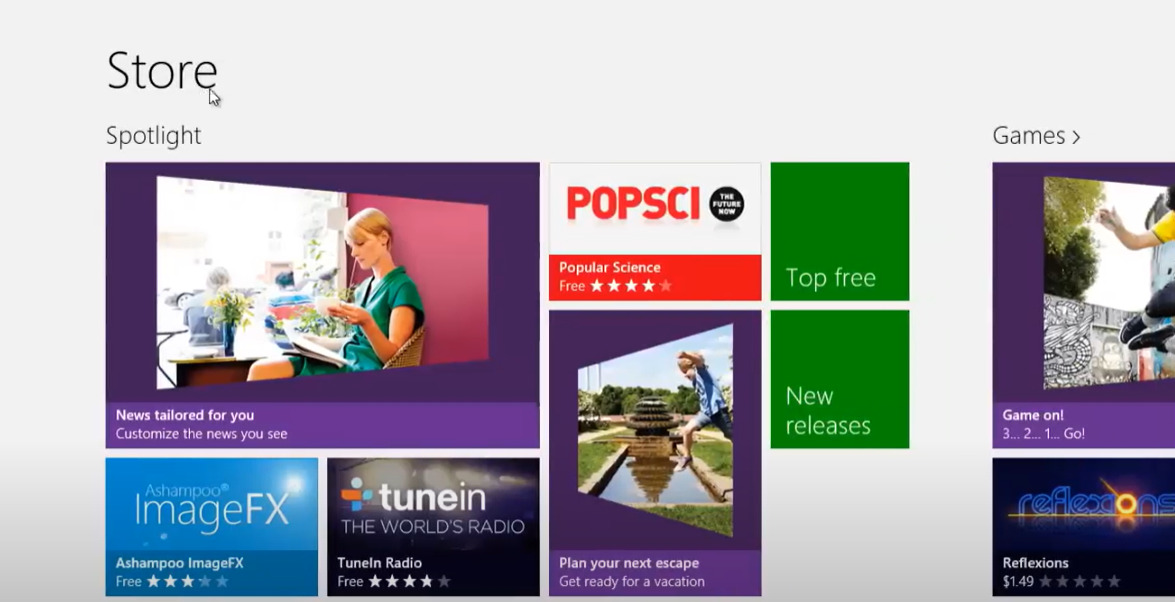
Task: Click the Spotlight section heading
Action: [x=154, y=136]
